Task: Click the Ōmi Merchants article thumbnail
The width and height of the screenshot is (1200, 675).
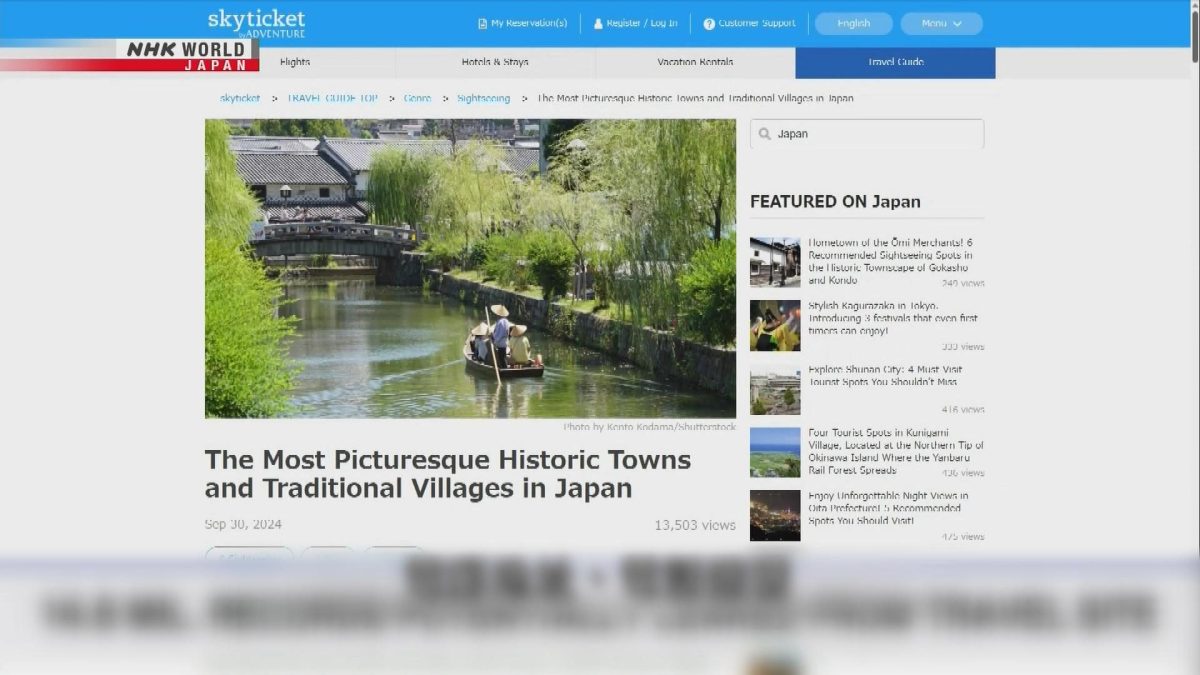Action: 775,262
